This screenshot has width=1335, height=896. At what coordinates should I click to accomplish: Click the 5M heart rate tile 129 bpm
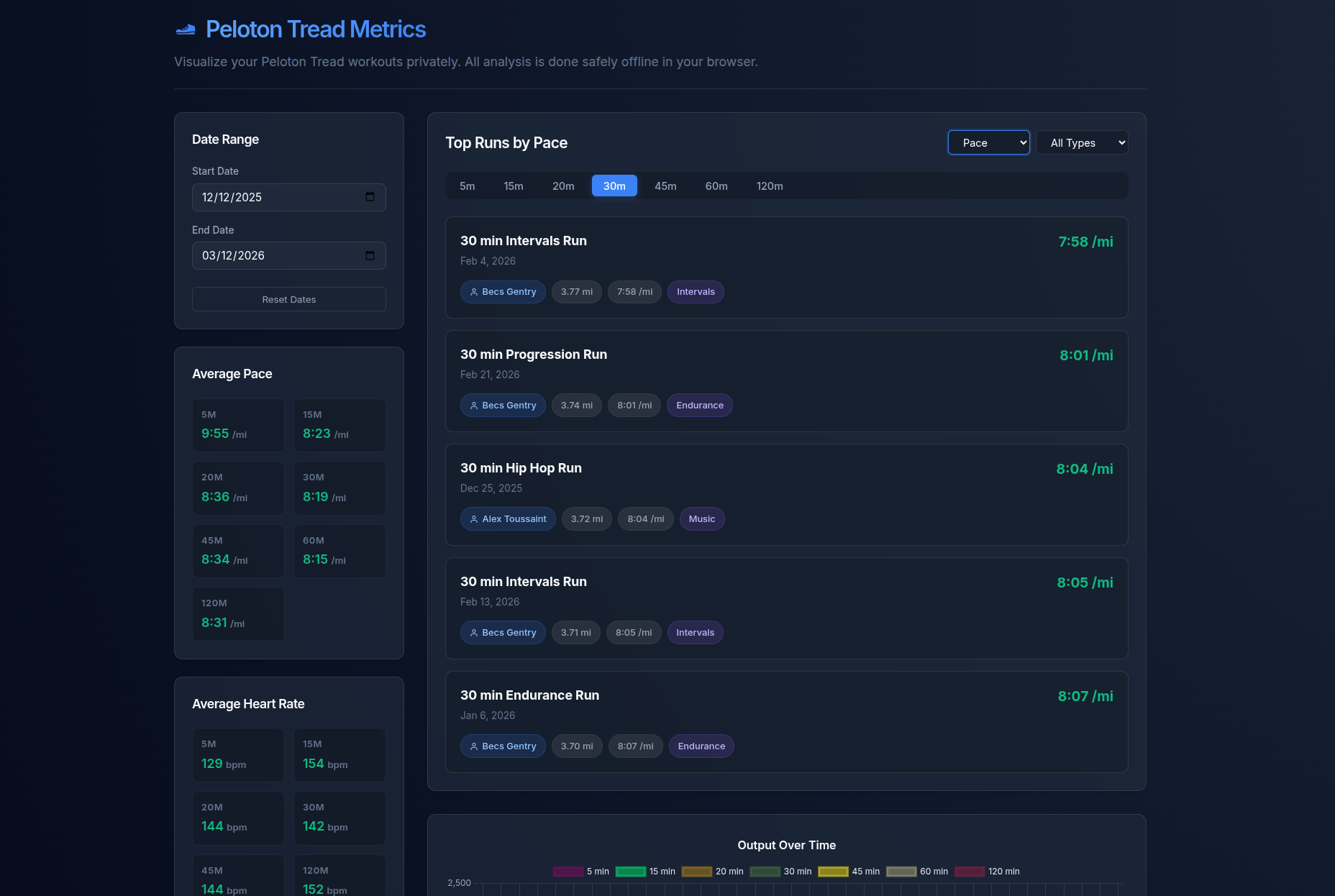tap(238, 755)
